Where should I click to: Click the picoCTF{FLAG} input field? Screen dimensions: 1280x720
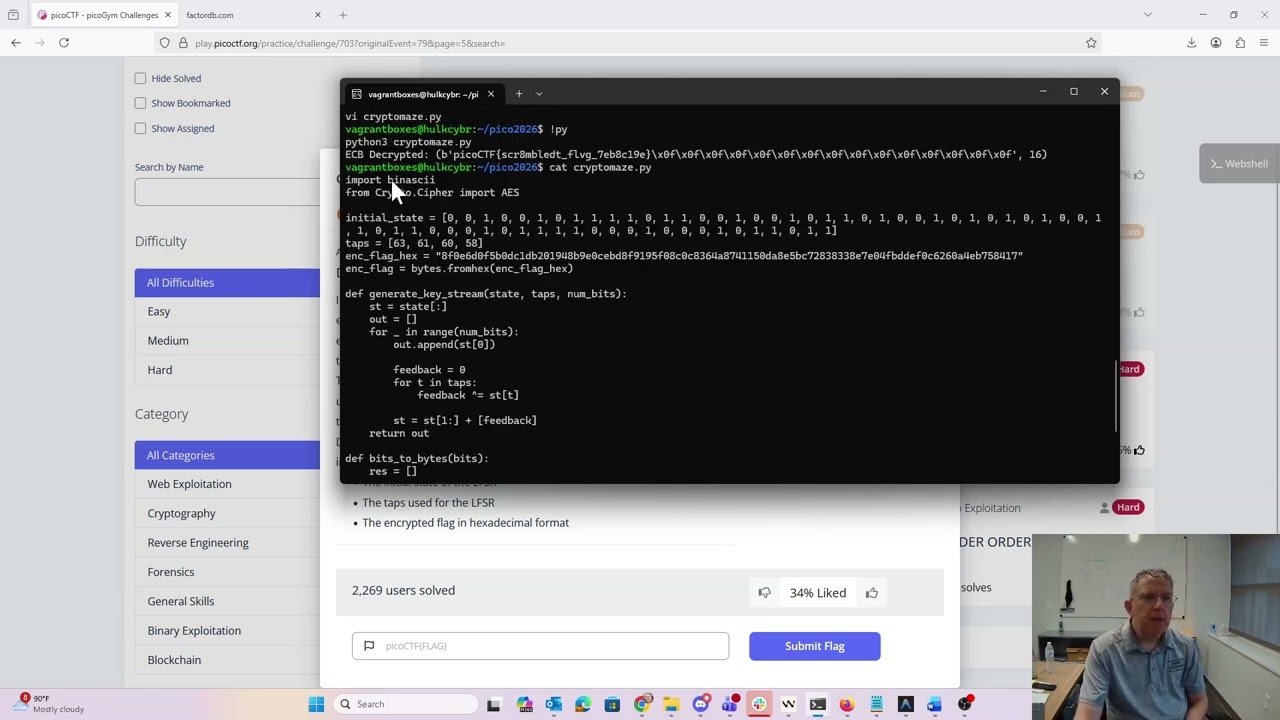tap(540, 646)
